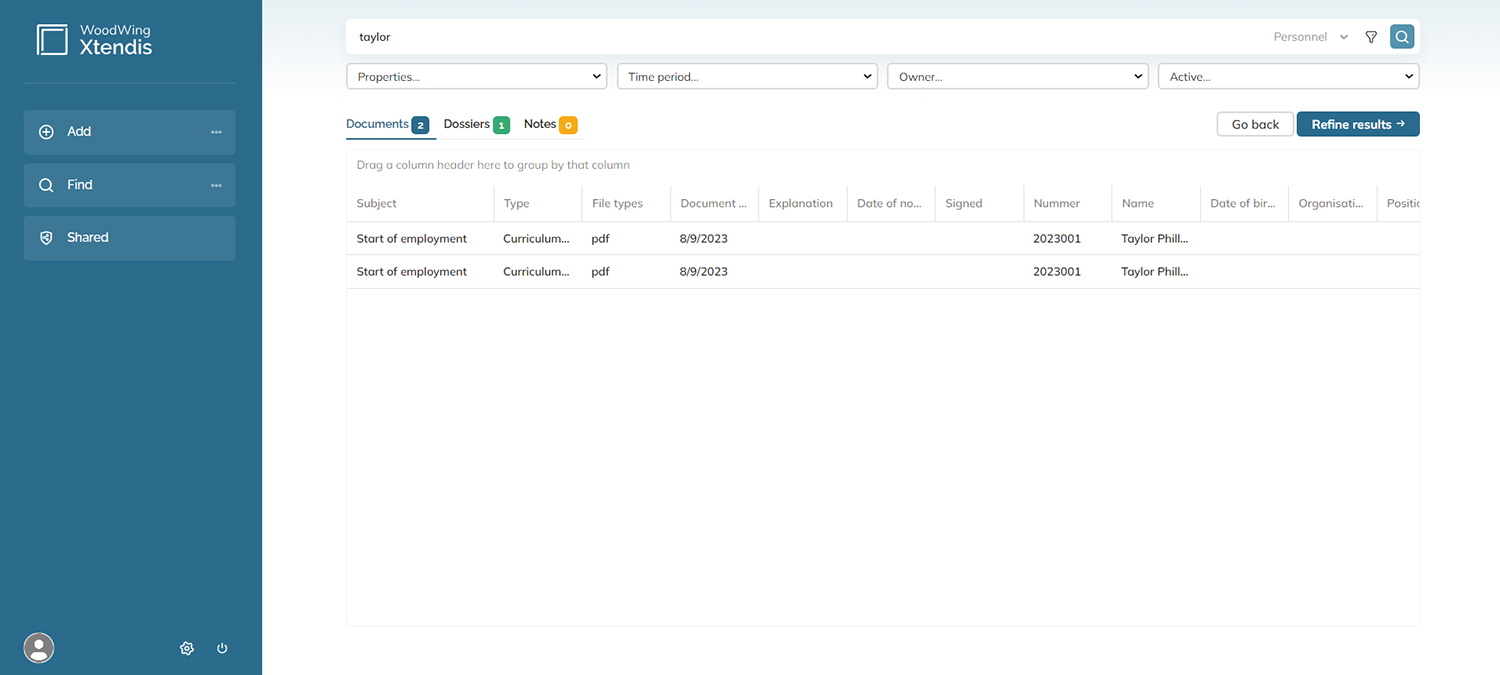Click the Signed column header
This screenshot has height=675, width=1500.
tap(979, 203)
